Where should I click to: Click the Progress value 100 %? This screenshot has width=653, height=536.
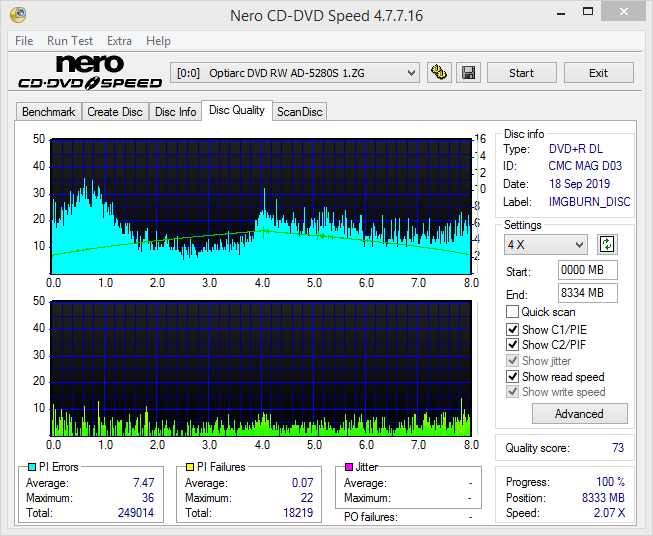[x=611, y=482]
